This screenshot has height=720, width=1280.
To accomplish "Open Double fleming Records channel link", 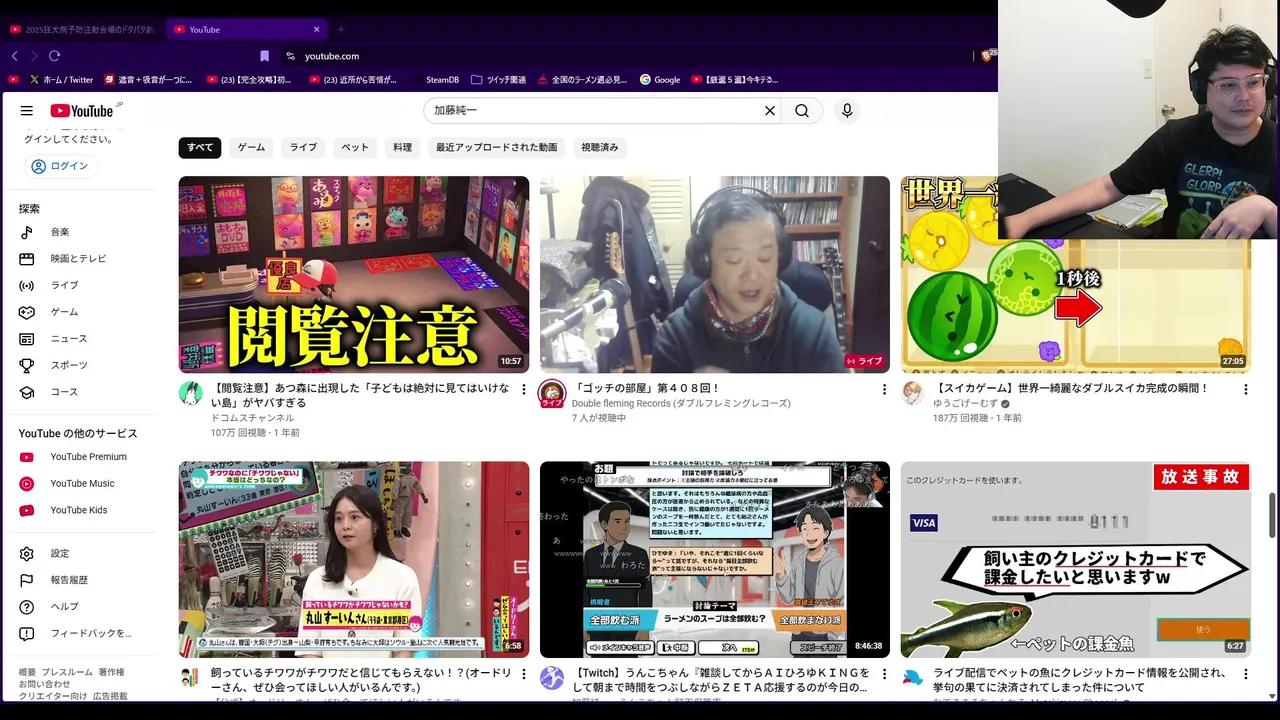I will pyautogui.click(x=681, y=403).
